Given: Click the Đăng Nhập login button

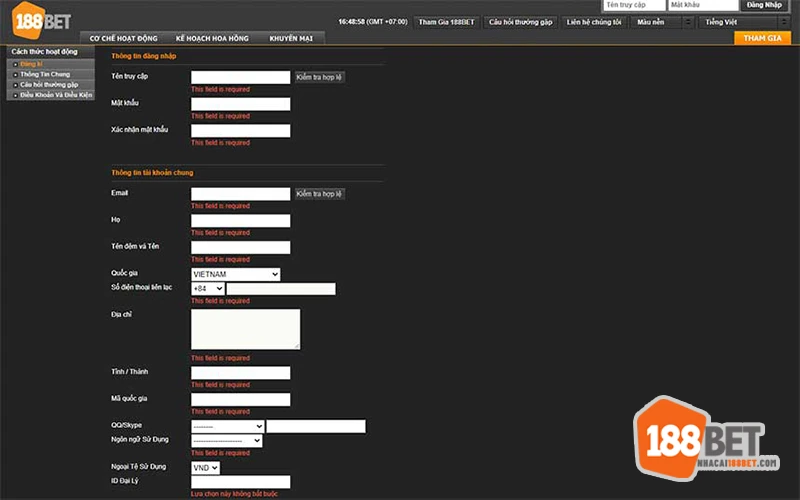Looking at the screenshot, I should (x=764, y=5).
